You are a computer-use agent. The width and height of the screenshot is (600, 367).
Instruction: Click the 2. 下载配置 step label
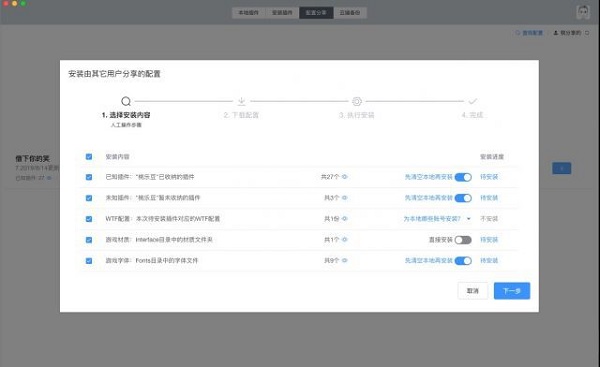click(241, 115)
